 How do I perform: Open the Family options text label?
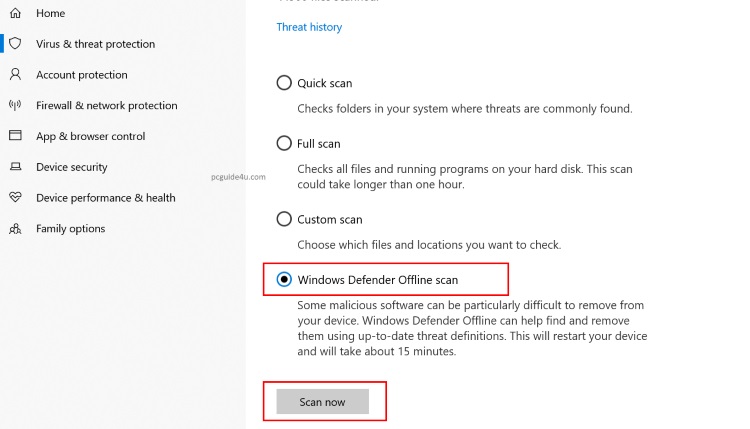[x=70, y=229]
